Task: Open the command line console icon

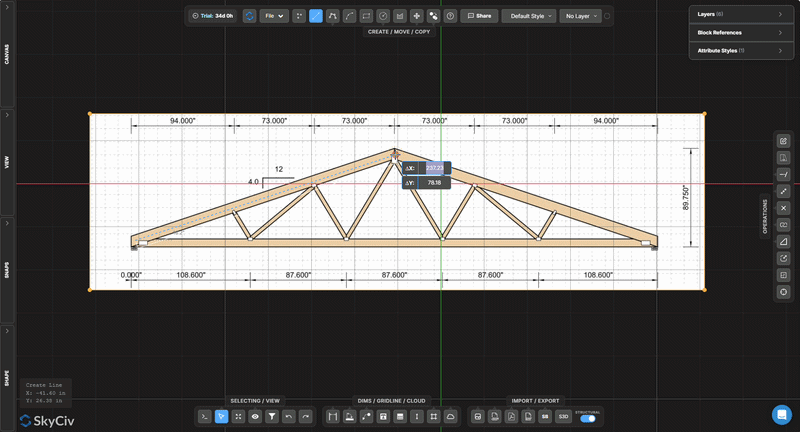Action: [x=205, y=417]
